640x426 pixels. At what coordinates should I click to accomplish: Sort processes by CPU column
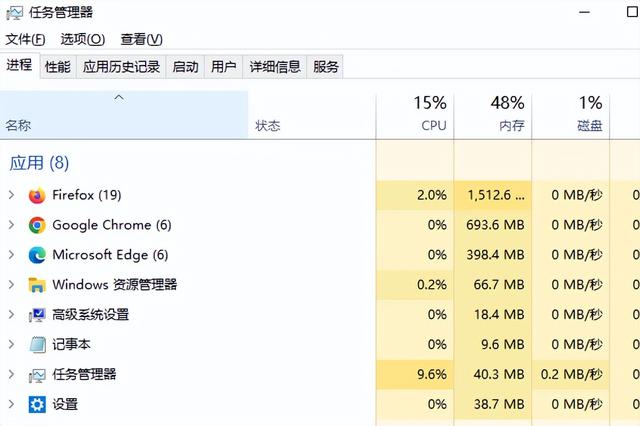[415, 115]
